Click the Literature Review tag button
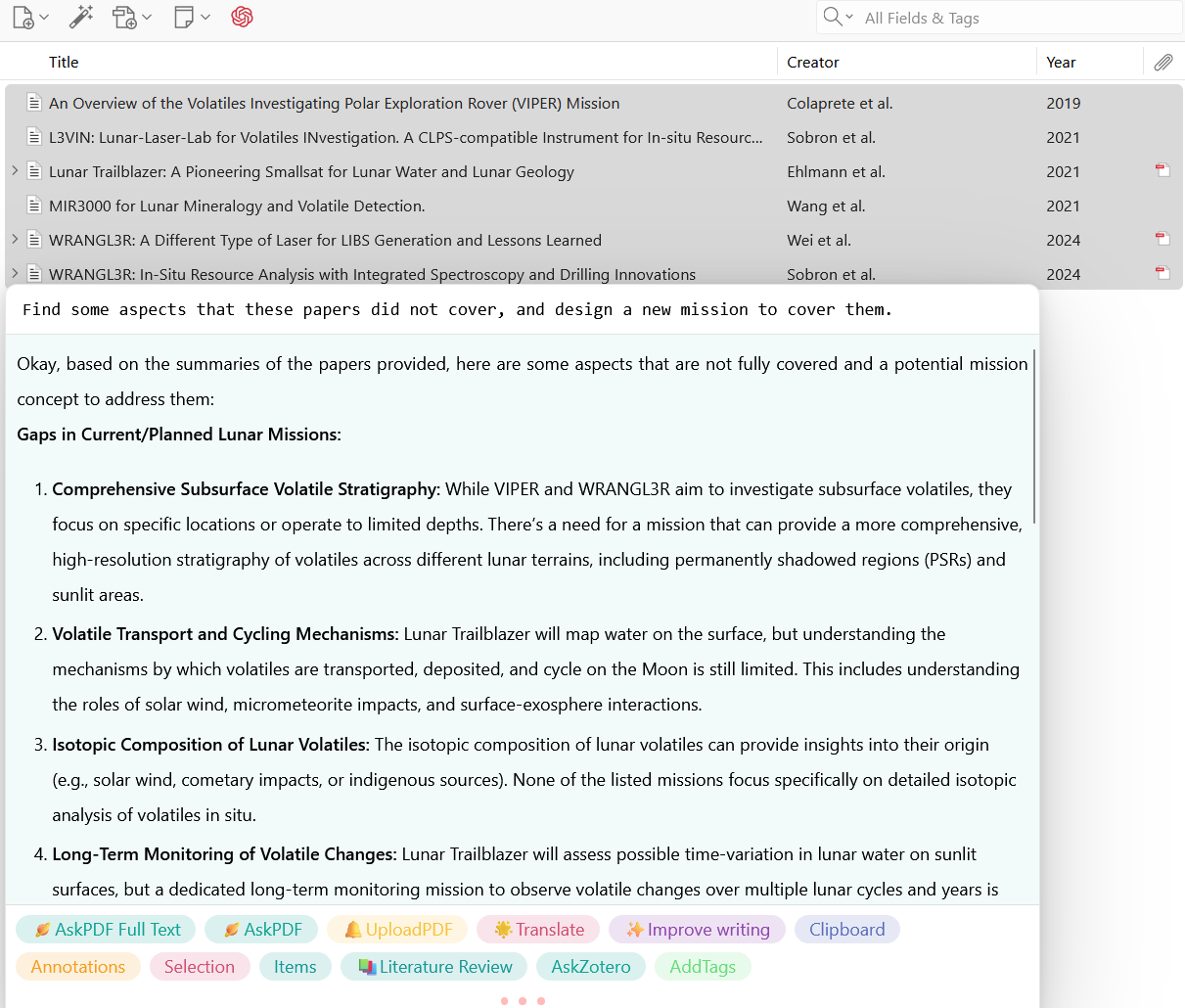1185x1008 pixels. click(434, 967)
